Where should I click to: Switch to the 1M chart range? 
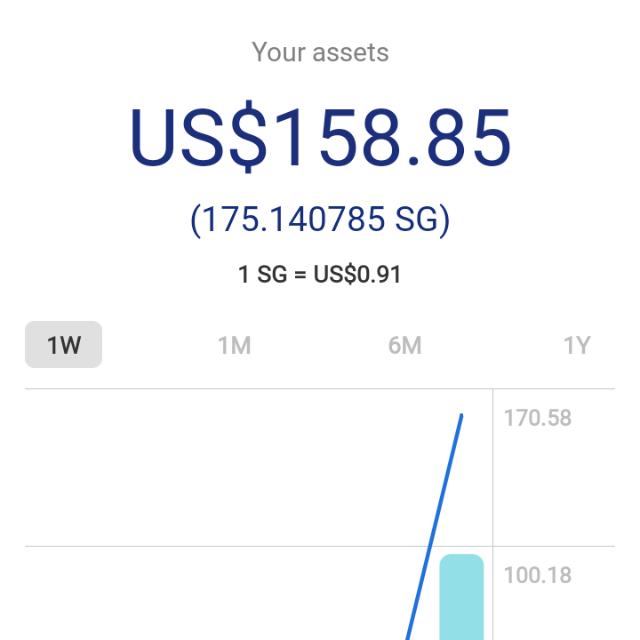(234, 345)
